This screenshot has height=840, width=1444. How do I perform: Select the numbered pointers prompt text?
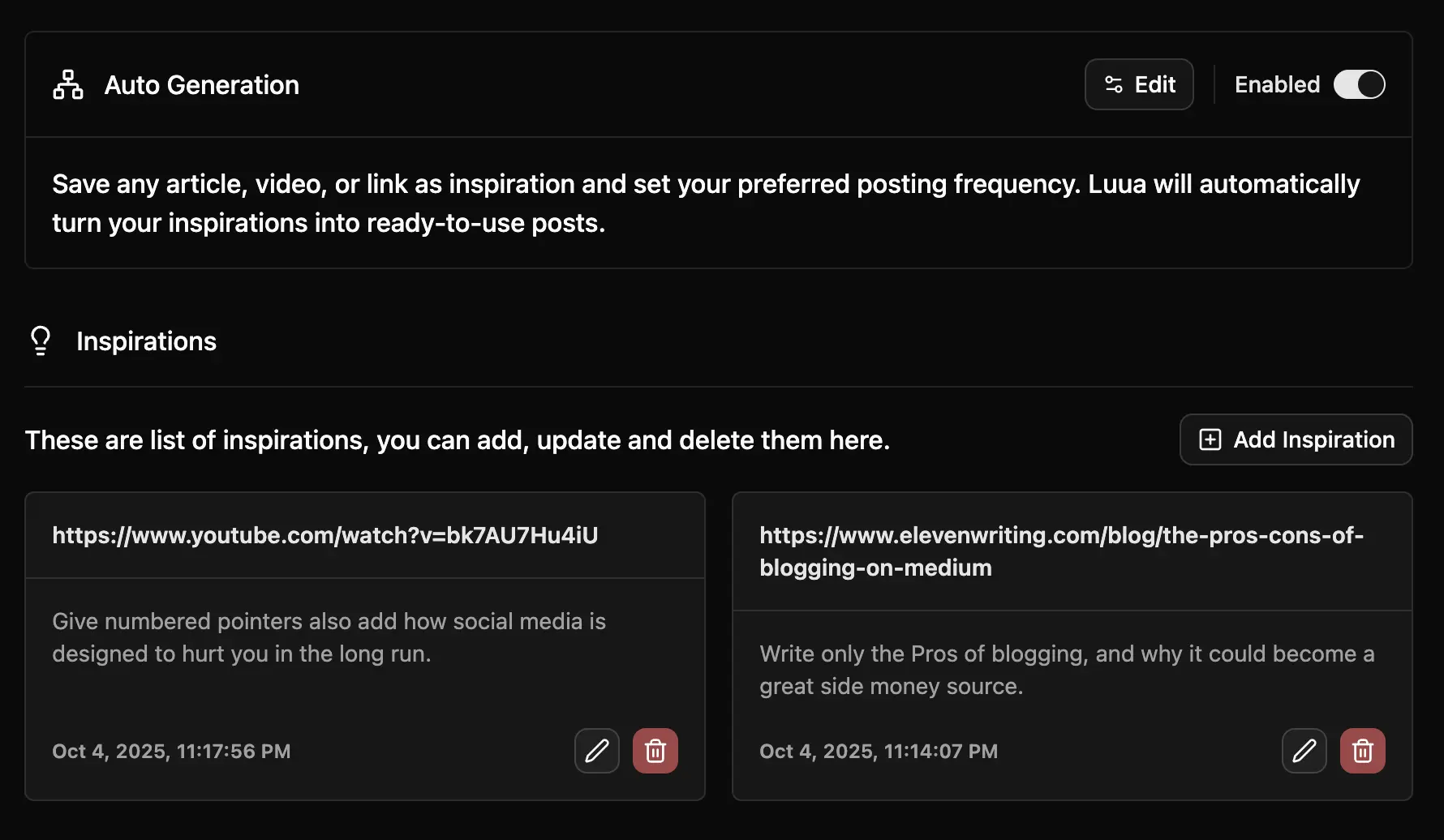329,637
